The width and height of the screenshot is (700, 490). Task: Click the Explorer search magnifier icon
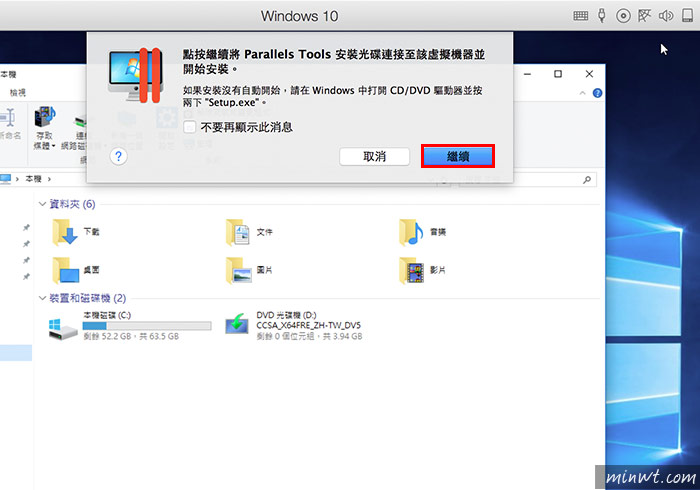587,179
